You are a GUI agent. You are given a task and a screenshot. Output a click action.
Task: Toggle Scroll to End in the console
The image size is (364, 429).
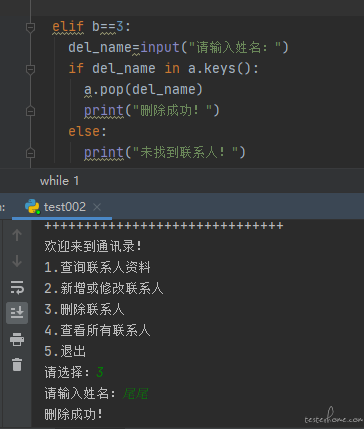[17, 313]
